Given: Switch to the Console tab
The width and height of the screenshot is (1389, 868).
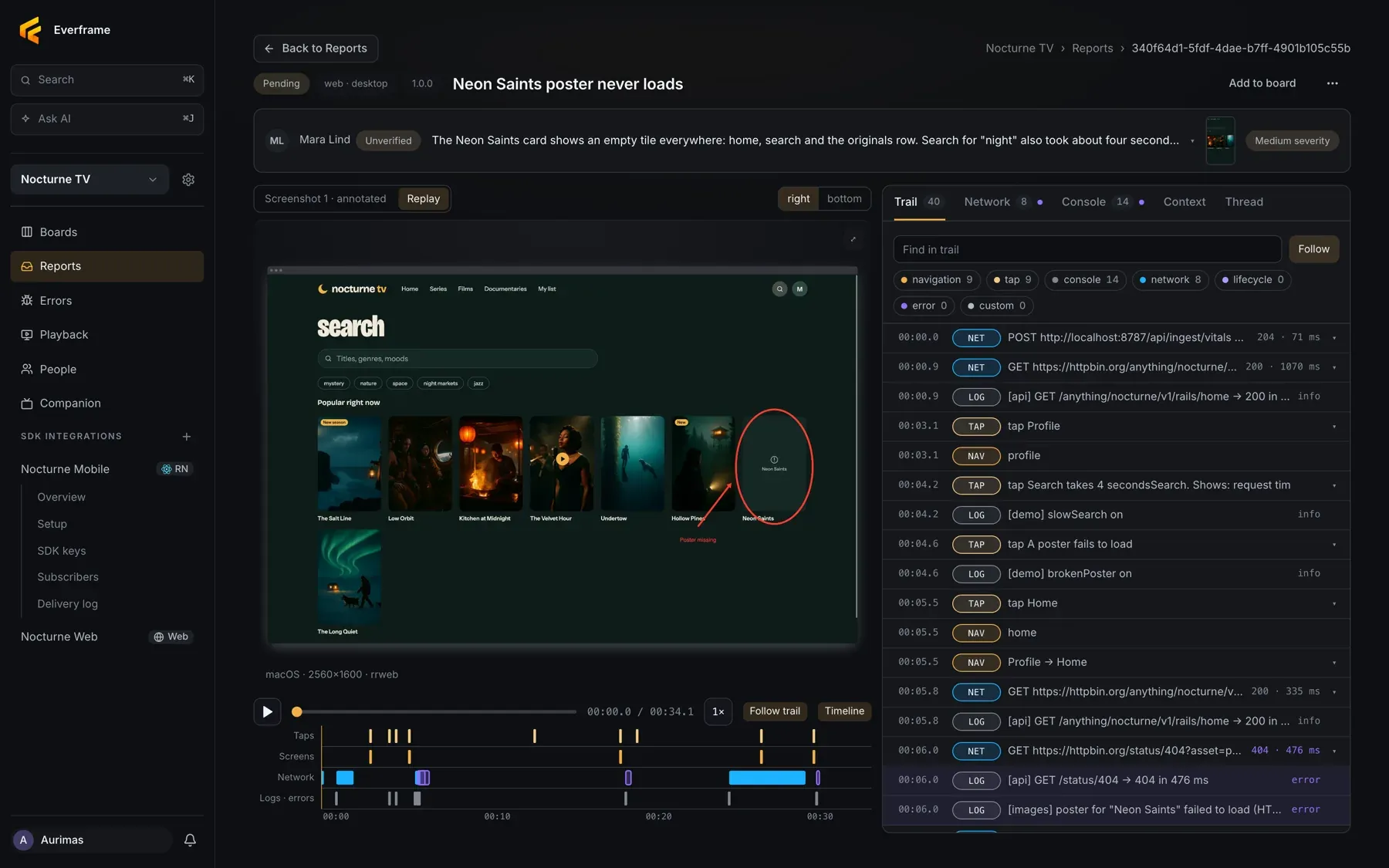Looking at the screenshot, I should (x=1102, y=202).
